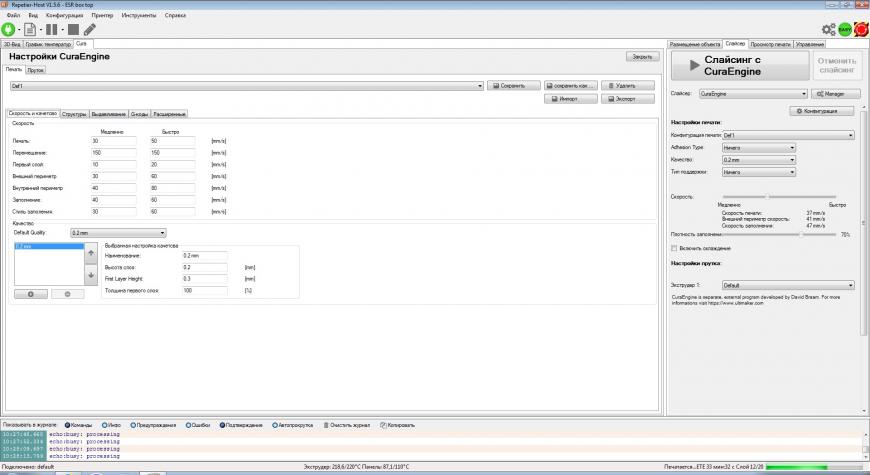
Task: Open printer settings gears icon
Action: coord(828,29)
